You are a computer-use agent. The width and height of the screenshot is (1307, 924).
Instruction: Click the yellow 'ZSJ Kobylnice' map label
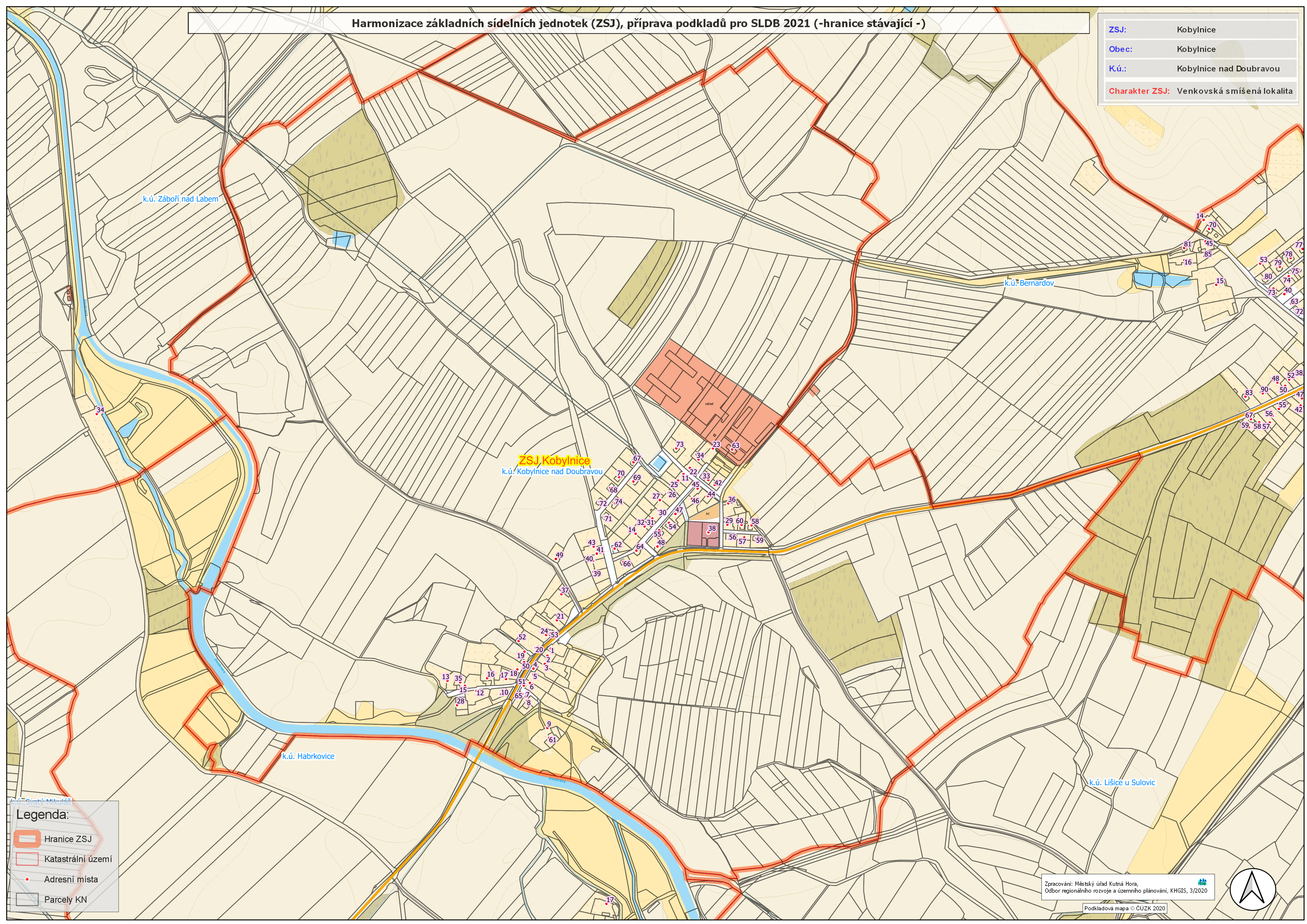(554, 461)
